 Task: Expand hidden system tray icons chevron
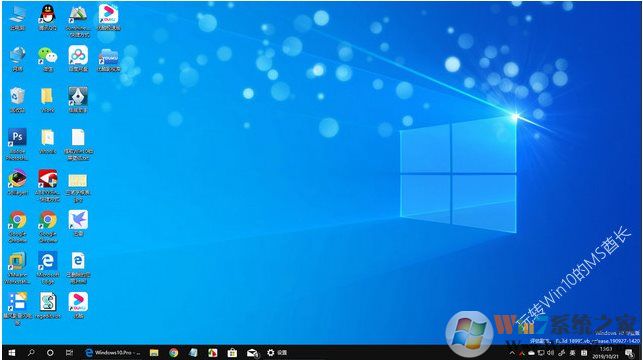click(x=512, y=353)
